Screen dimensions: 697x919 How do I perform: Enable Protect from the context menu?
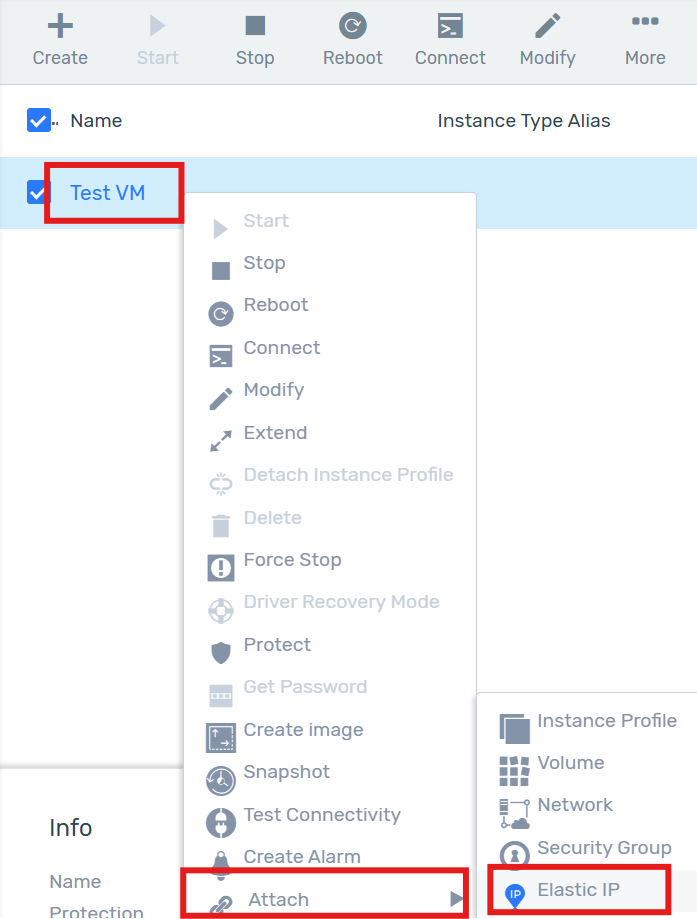pyautogui.click(x=266, y=644)
